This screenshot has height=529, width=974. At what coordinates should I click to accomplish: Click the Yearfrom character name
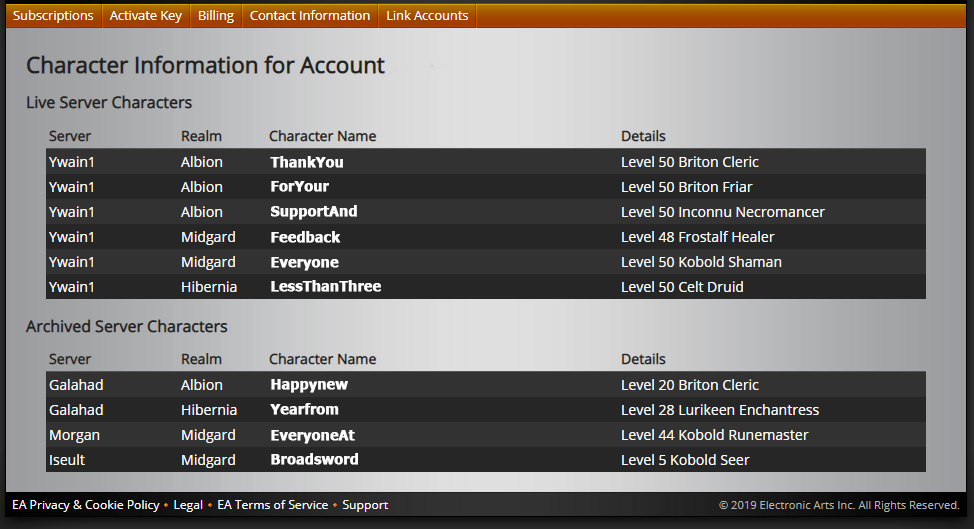pyautogui.click(x=304, y=410)
